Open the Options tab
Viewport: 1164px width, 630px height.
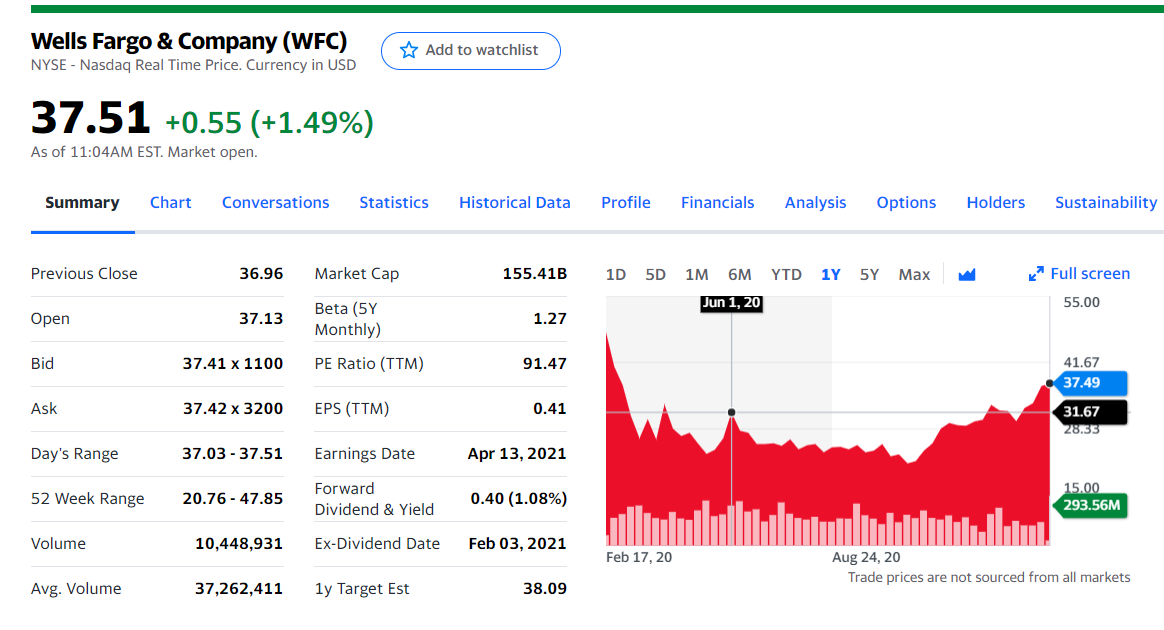(906, 203)
